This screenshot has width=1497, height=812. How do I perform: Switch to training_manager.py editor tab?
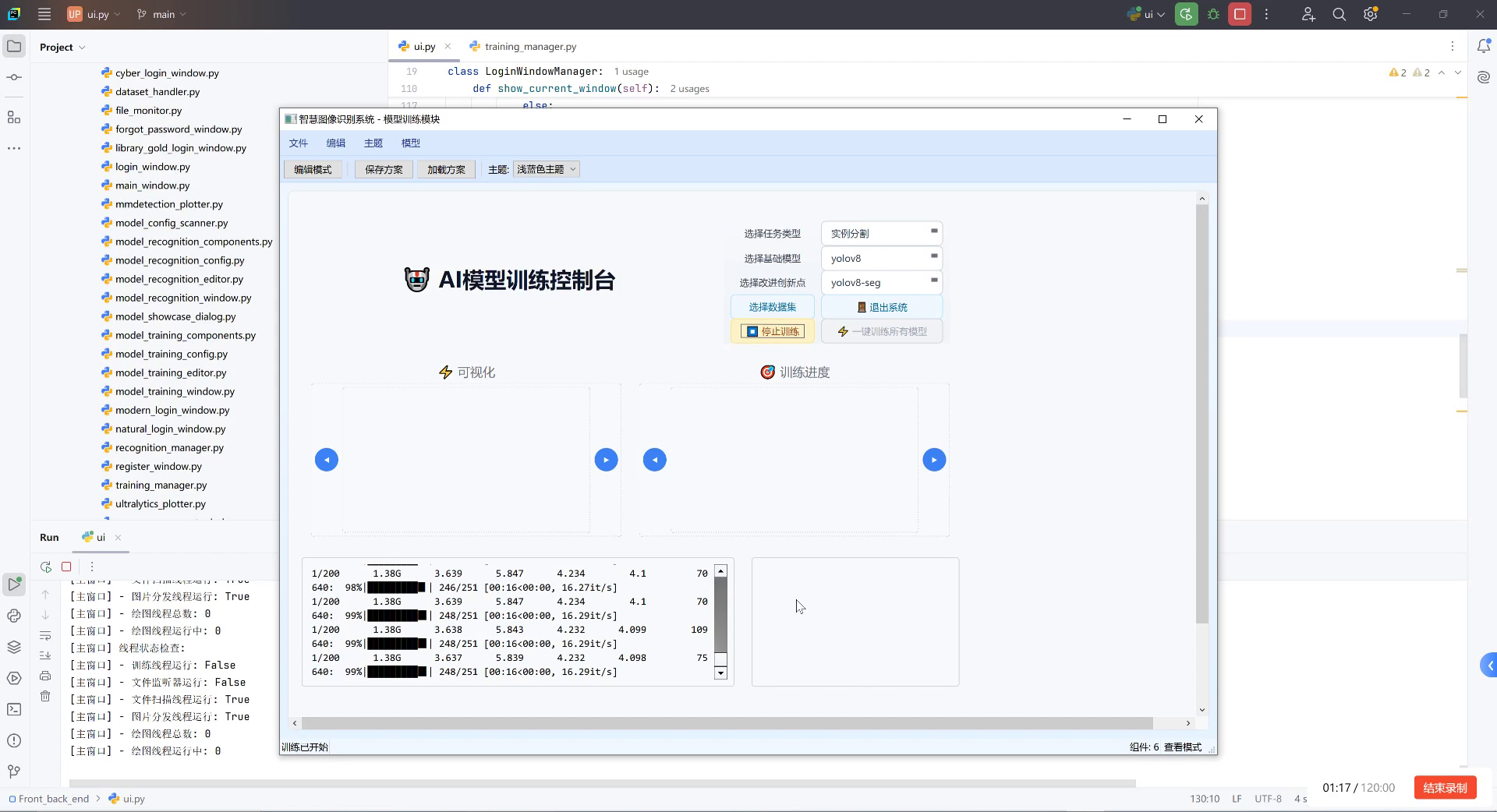(x=523, y=47)
